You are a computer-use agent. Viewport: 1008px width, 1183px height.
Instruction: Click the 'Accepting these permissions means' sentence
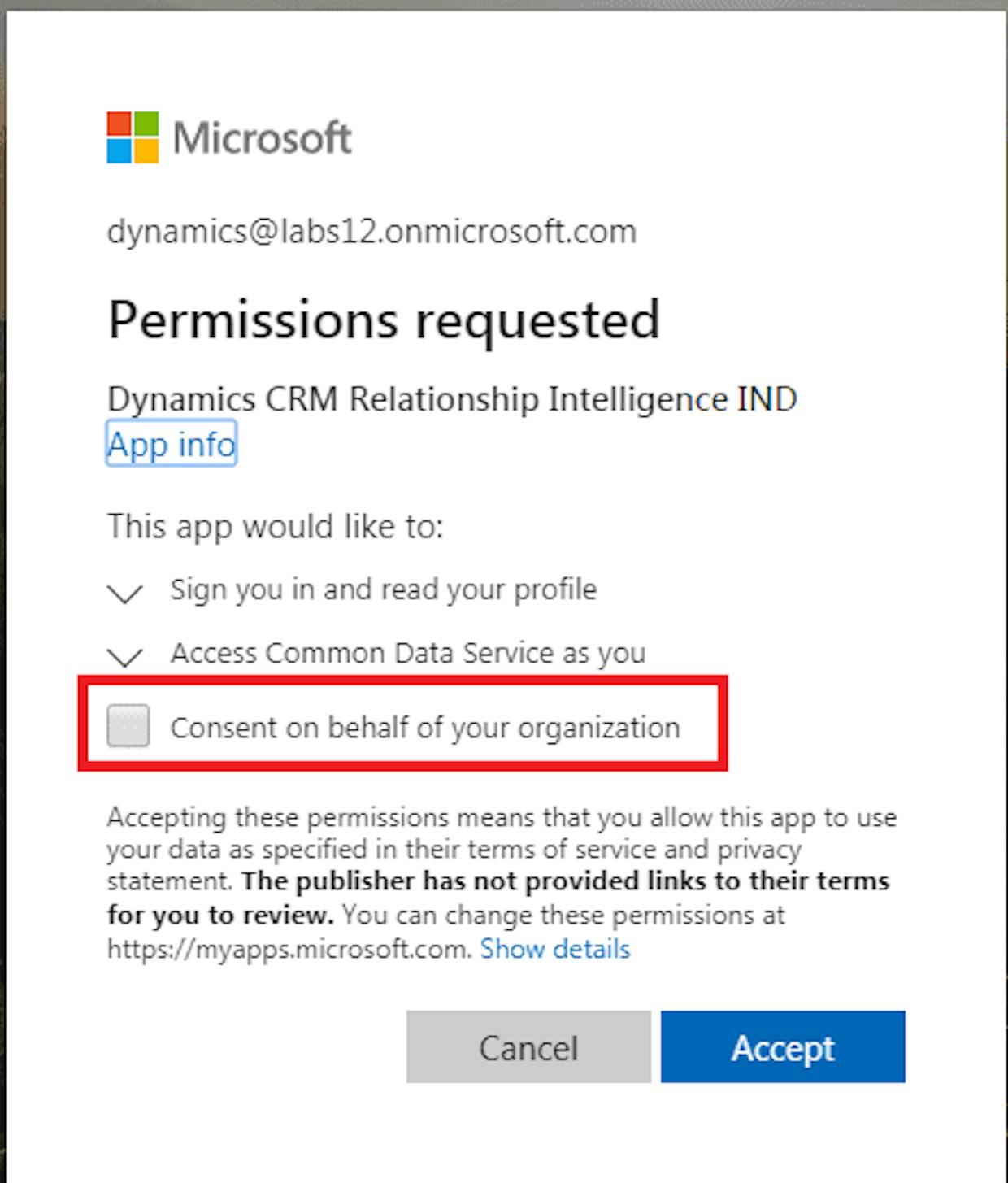[502, 849]
